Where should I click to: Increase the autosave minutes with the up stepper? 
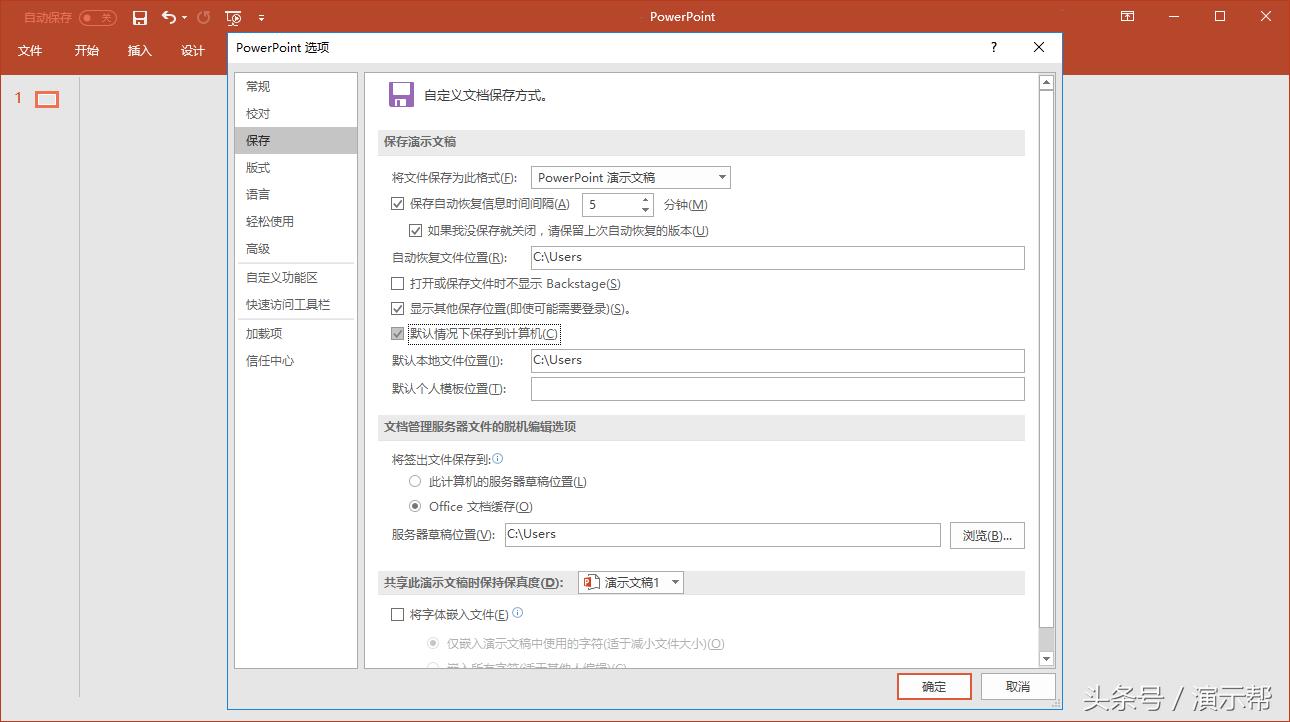(644, 199)
